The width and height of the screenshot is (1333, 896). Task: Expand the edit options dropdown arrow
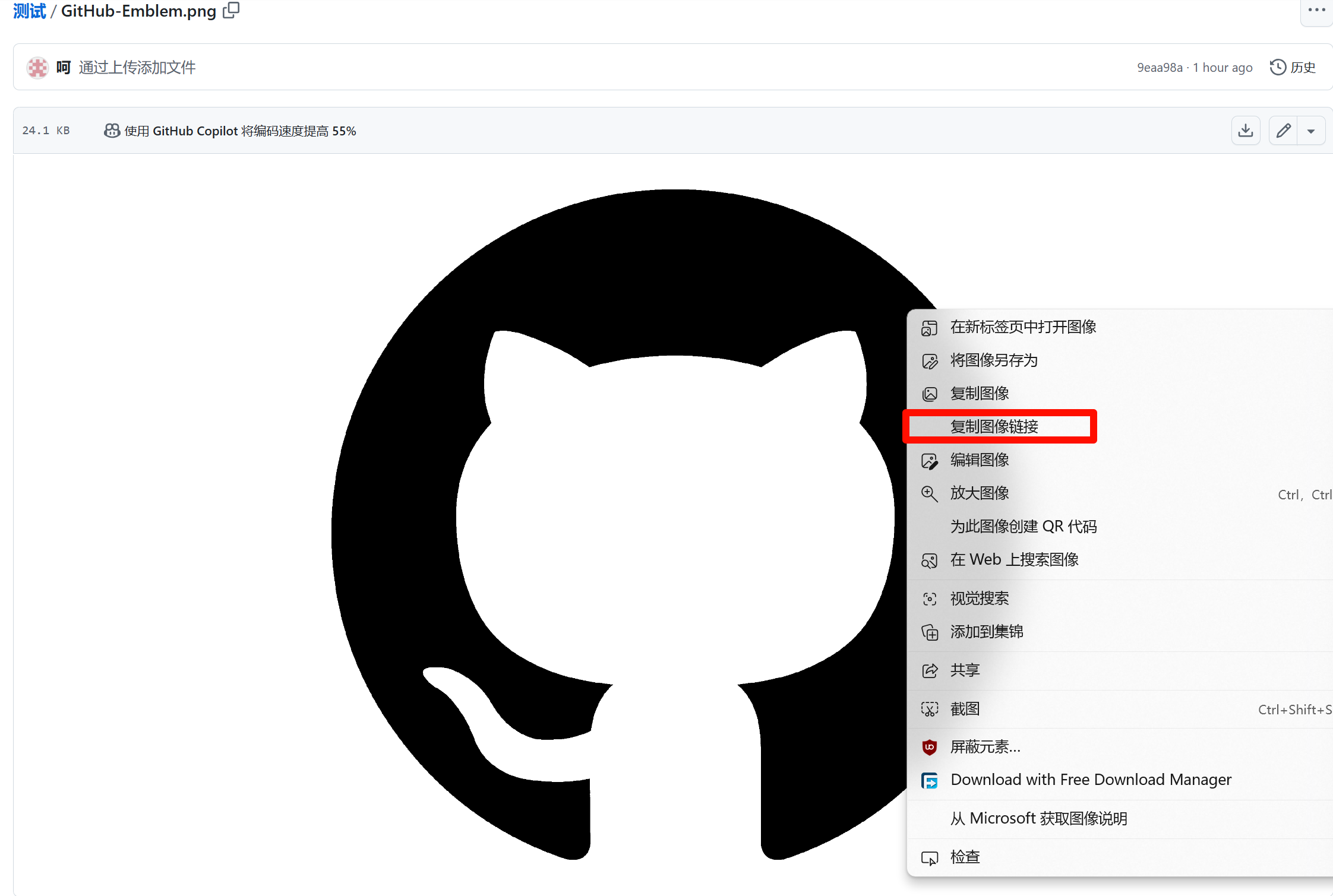point(1311,131)
